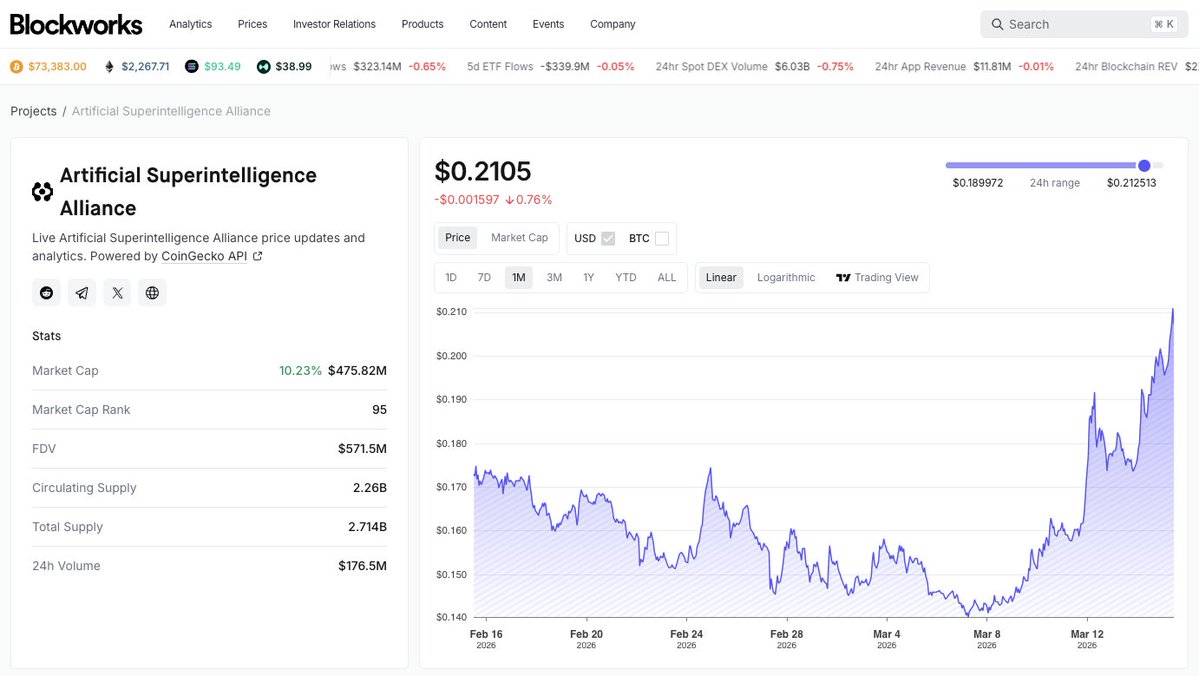The width and height of the screenshot is (1199, 676).
Task: Click the 24hr App Revenue ticker entry
Action: coord(964,67)
